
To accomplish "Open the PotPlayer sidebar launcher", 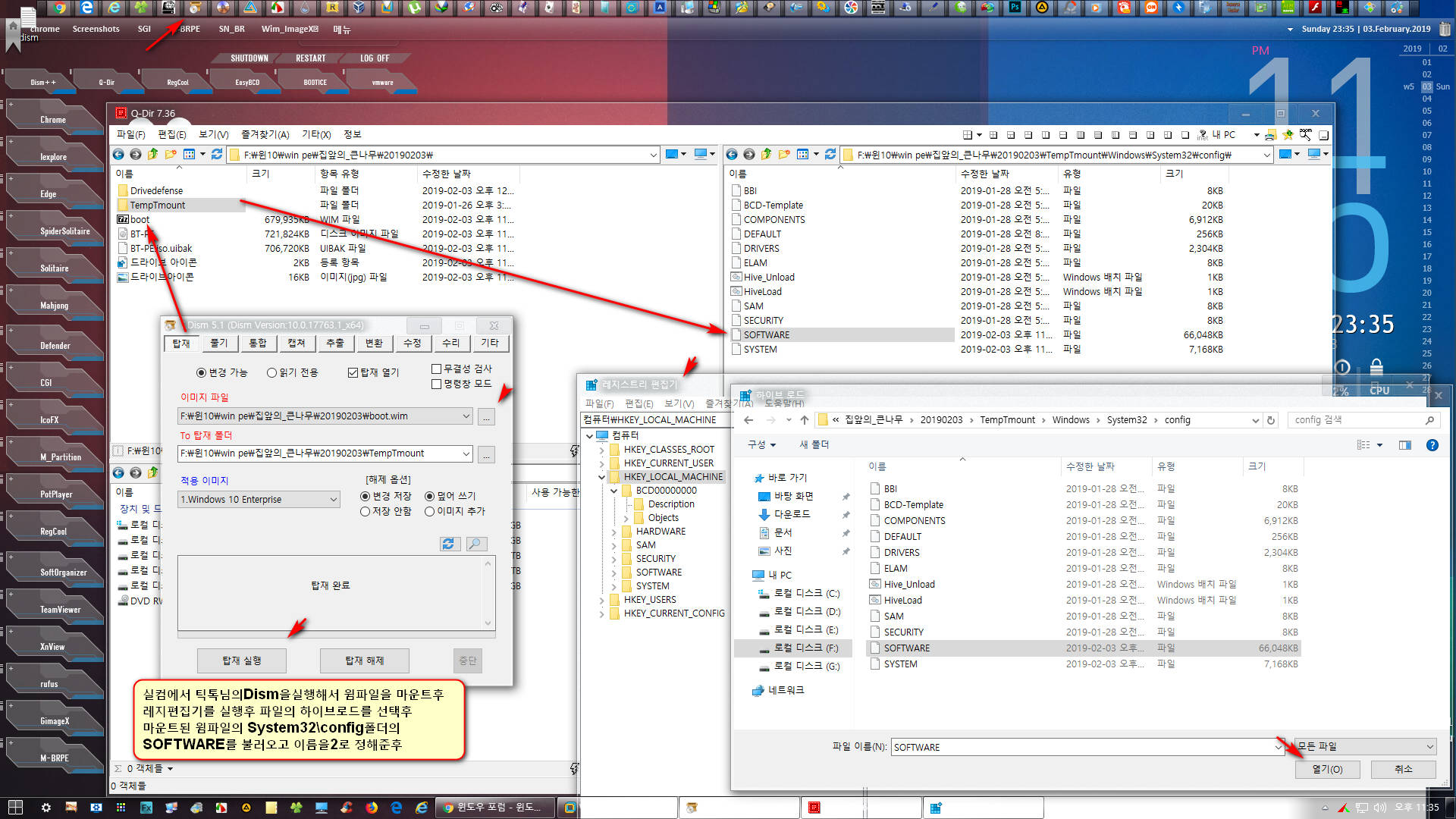I will point(56,494).
